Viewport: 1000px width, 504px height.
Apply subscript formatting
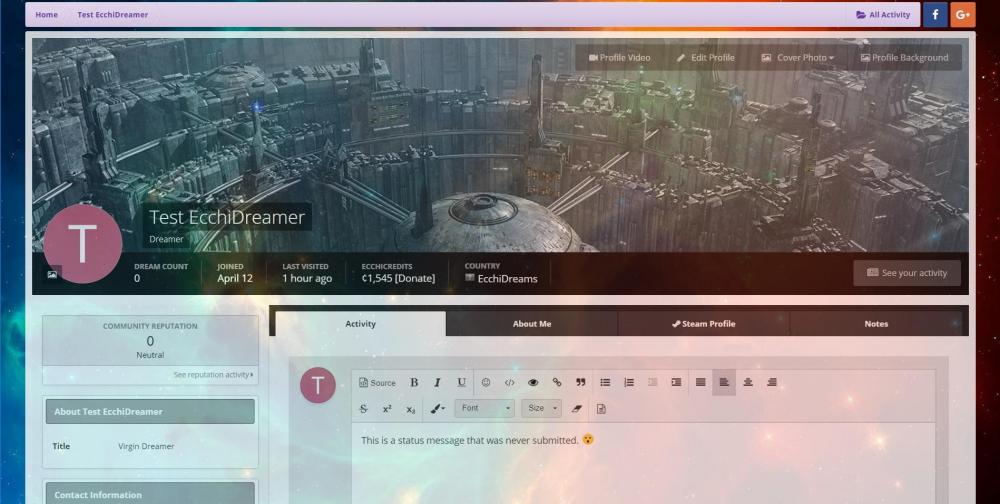point(411,409)
